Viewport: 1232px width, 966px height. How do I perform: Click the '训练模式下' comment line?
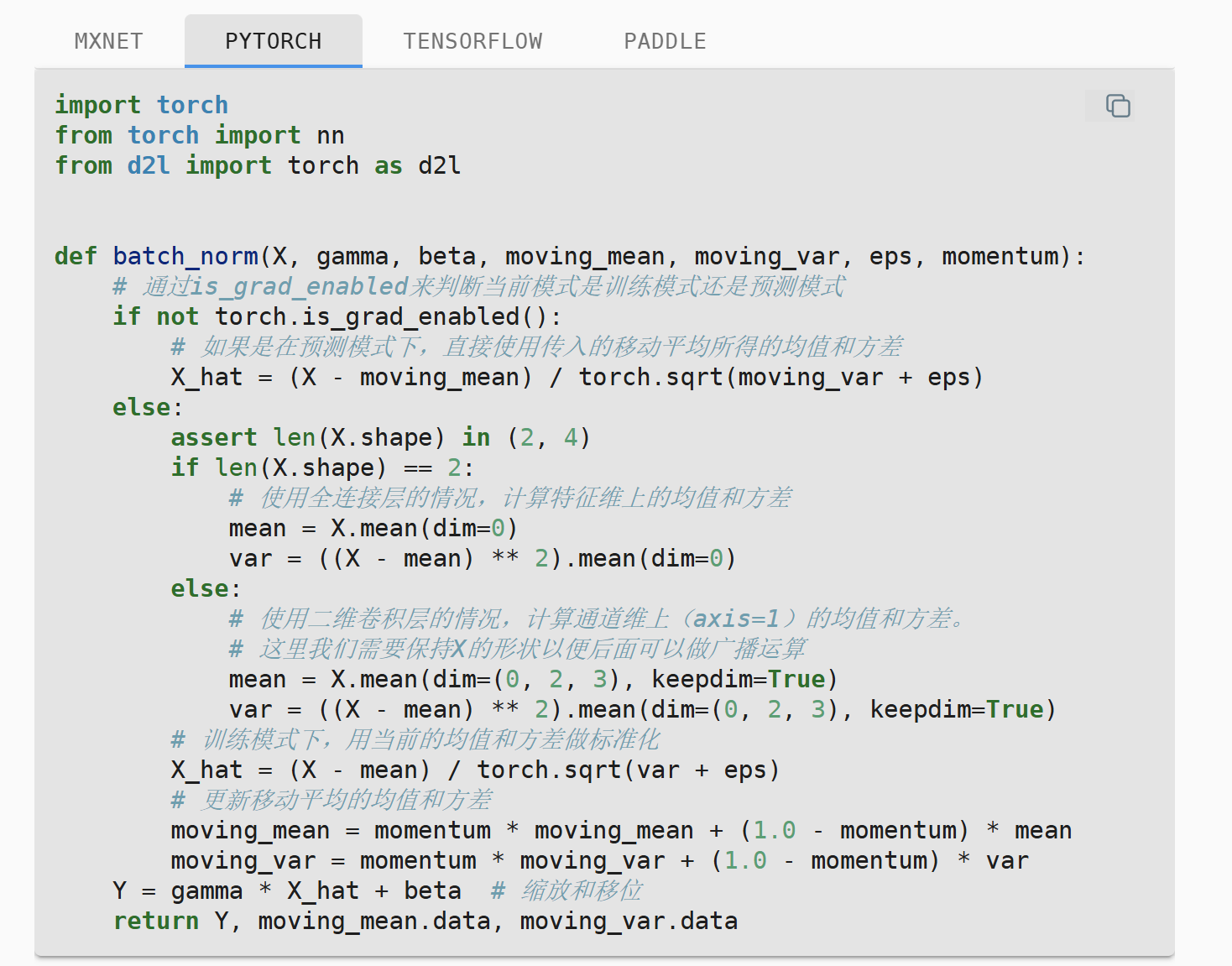416,739
